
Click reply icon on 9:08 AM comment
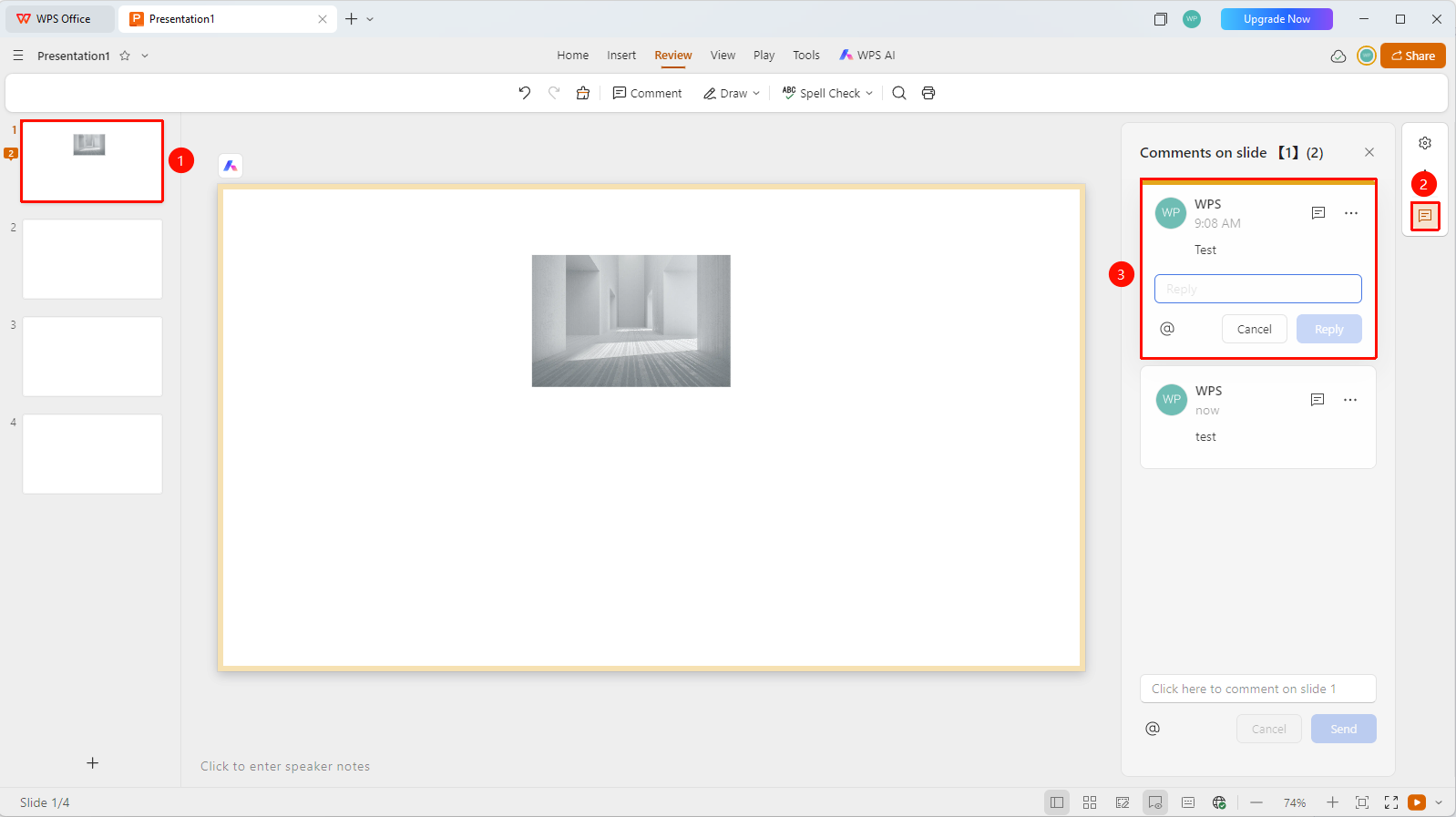pos(1318,213)
